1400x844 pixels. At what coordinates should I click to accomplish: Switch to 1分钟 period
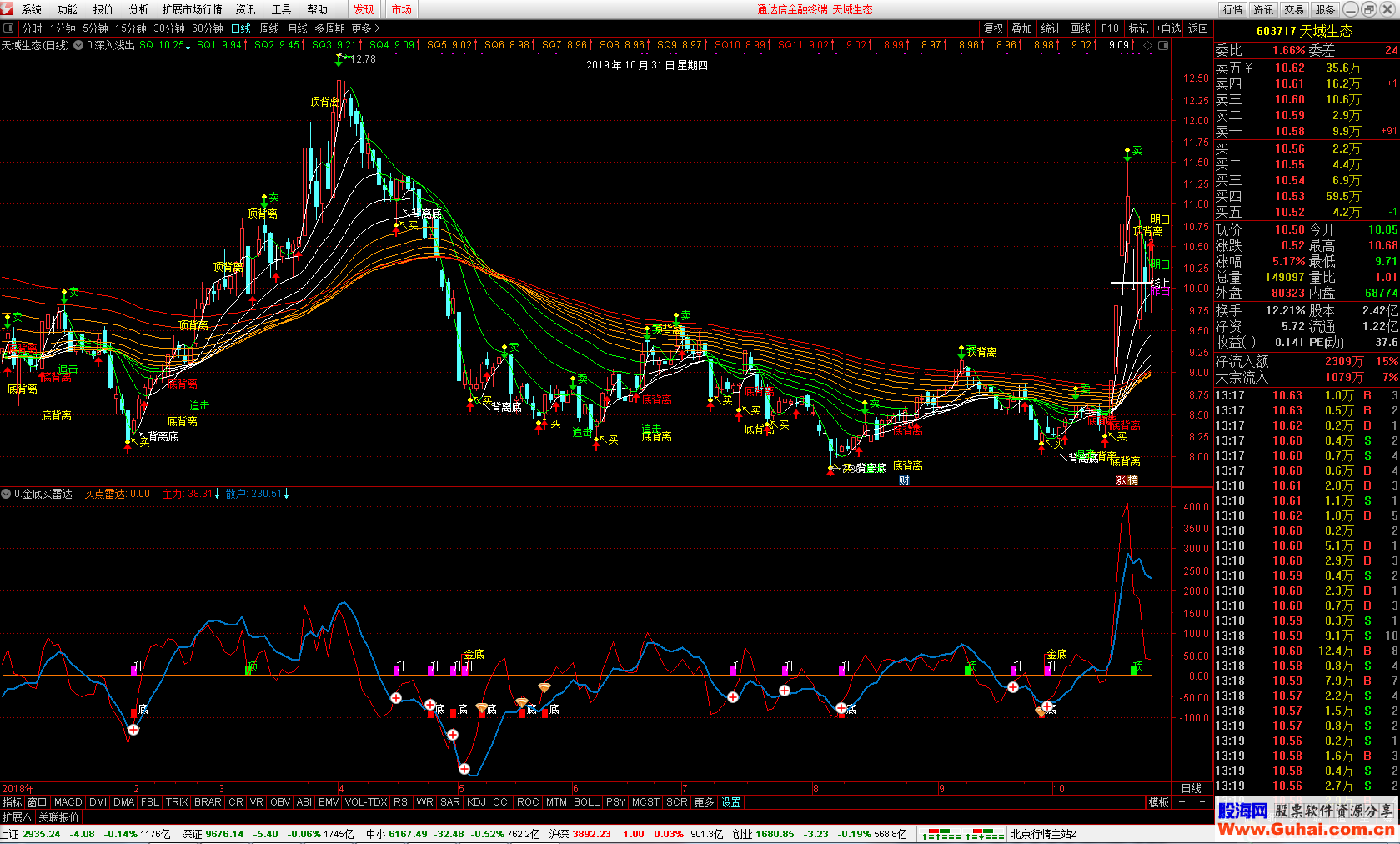coord(63,28)
